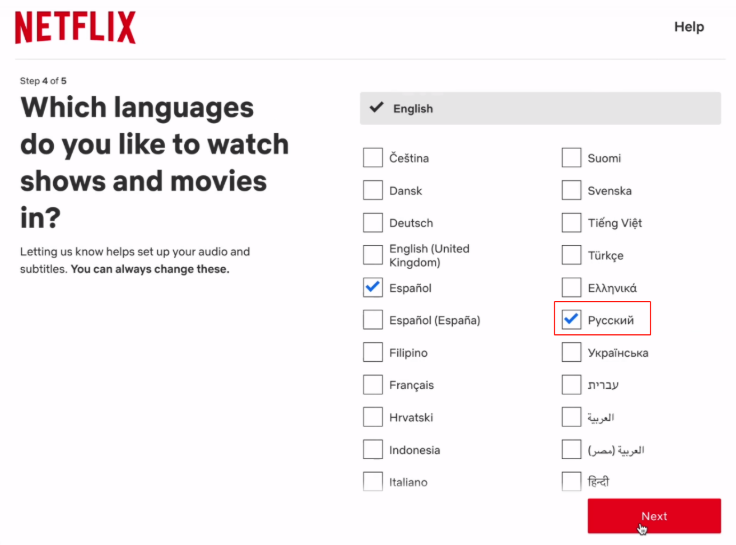The width and height of the screenshot is (736, 545).
Task: Enable the Italiano checkbox
Action: pos(373,482)
